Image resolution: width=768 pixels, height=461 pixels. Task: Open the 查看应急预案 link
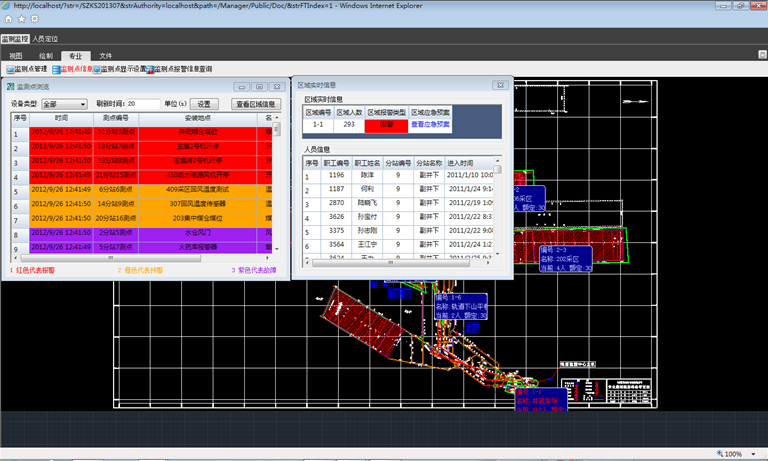[x=430, y=125]
